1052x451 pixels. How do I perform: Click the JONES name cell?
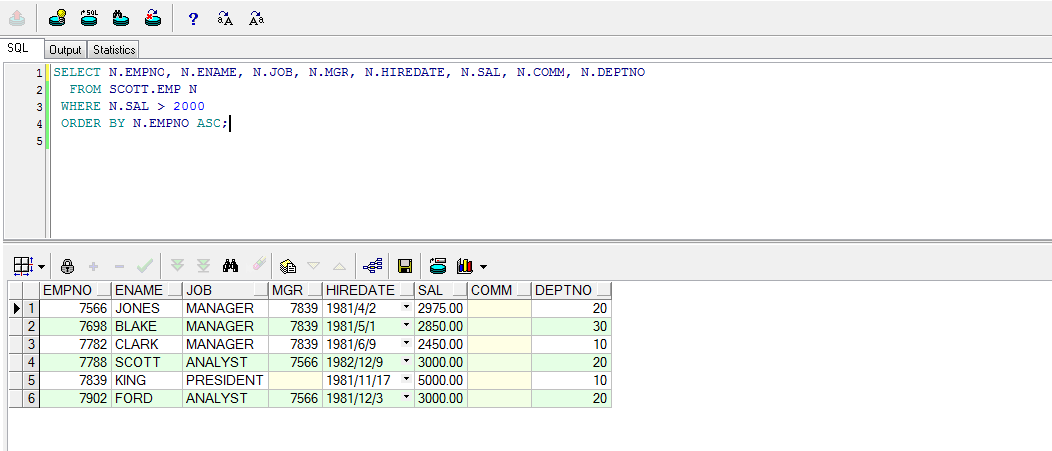[147, 308]
